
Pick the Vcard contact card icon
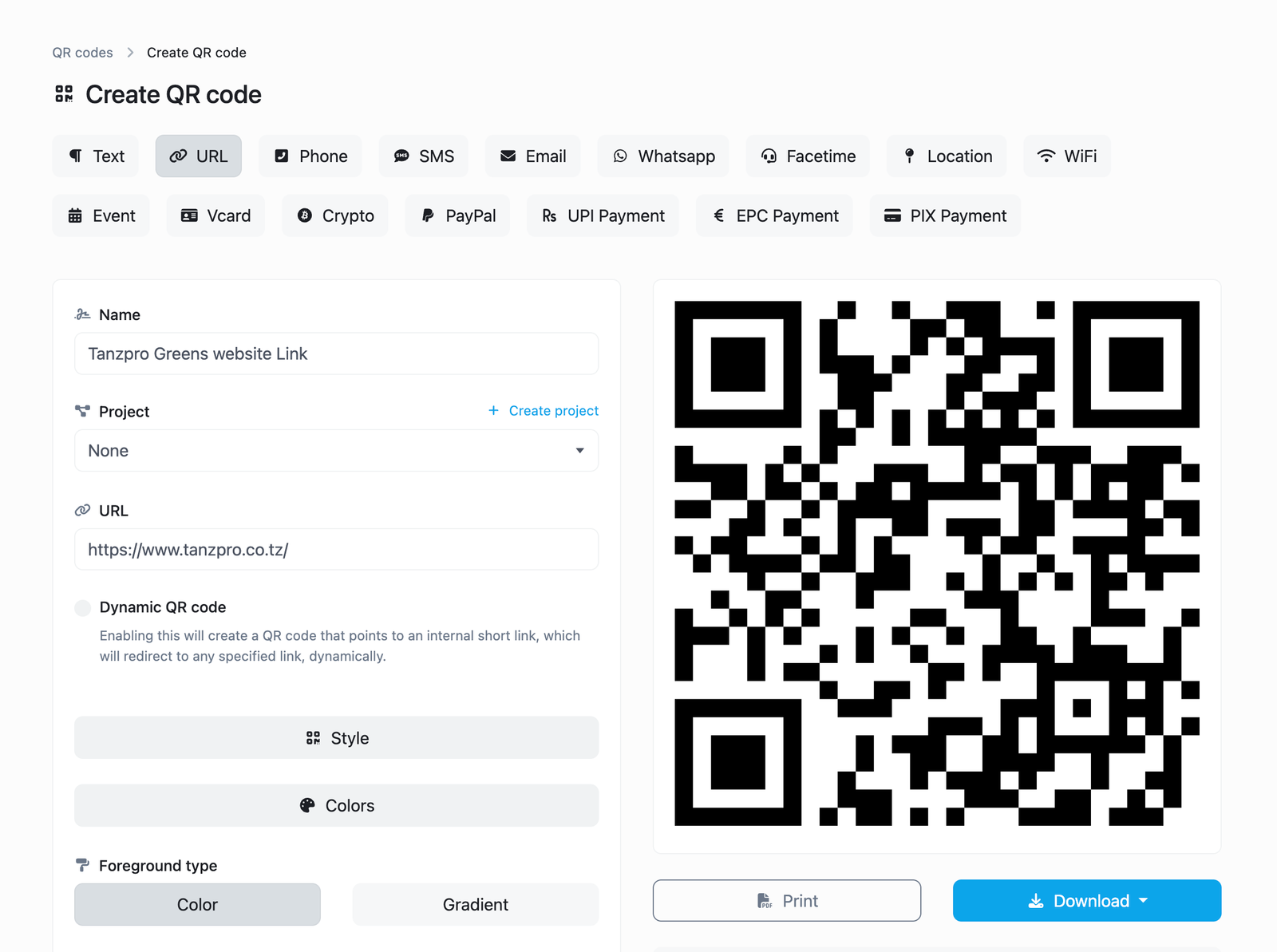click(189, 215)
